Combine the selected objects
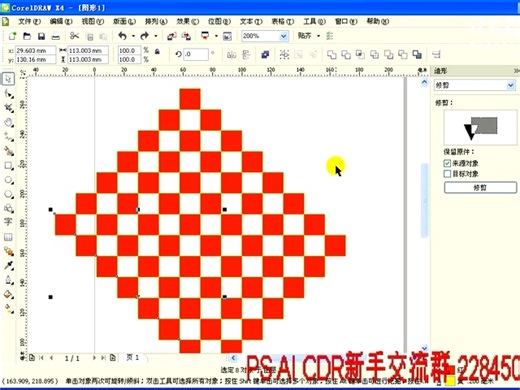The width and height of the screenshot is (520, 390). pos(265,54)
